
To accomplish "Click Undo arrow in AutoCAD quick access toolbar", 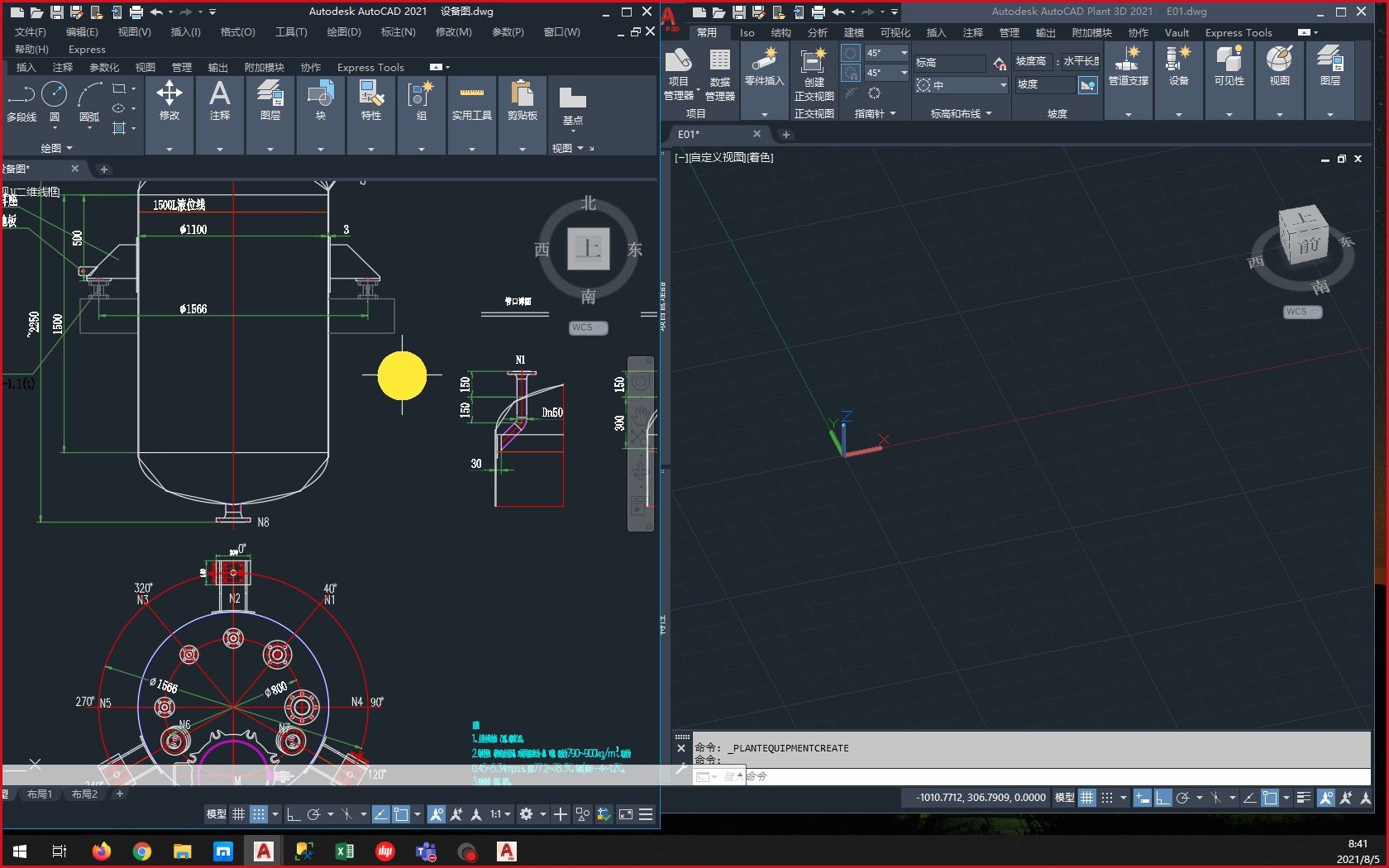I will coord(157,12).
